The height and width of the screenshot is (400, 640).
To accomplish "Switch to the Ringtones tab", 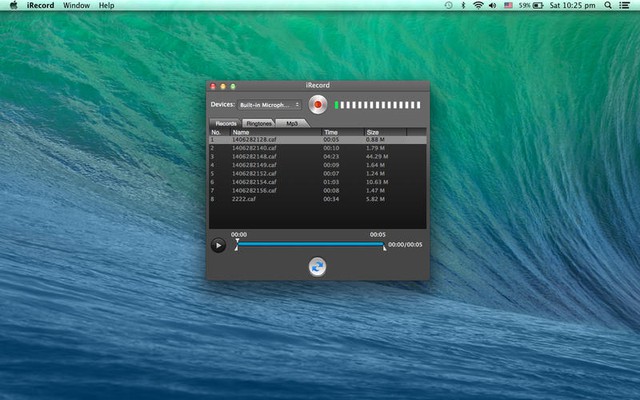I will (x=258, y=123).
